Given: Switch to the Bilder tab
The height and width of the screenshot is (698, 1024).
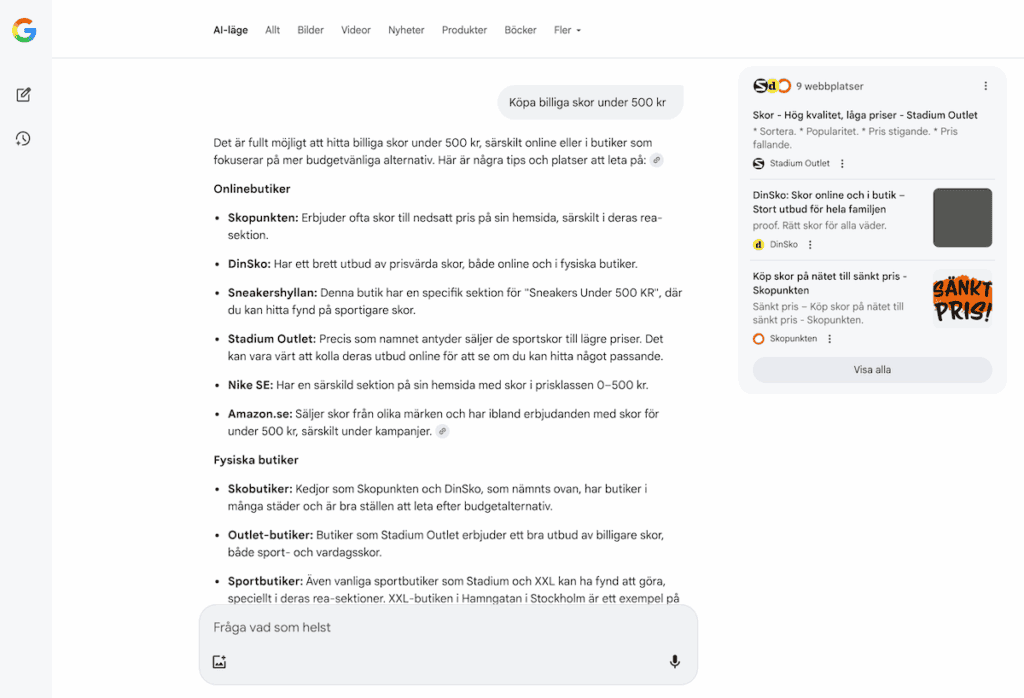Looking at the screenshot, I should 310,30.
